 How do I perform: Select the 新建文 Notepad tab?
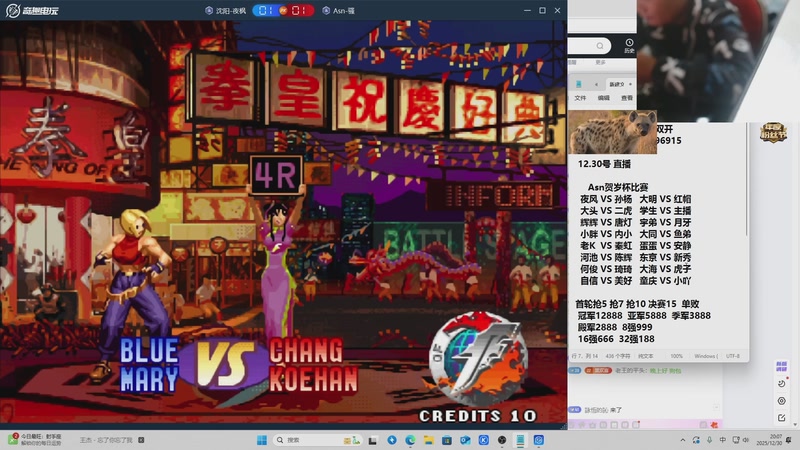point(616,84)
